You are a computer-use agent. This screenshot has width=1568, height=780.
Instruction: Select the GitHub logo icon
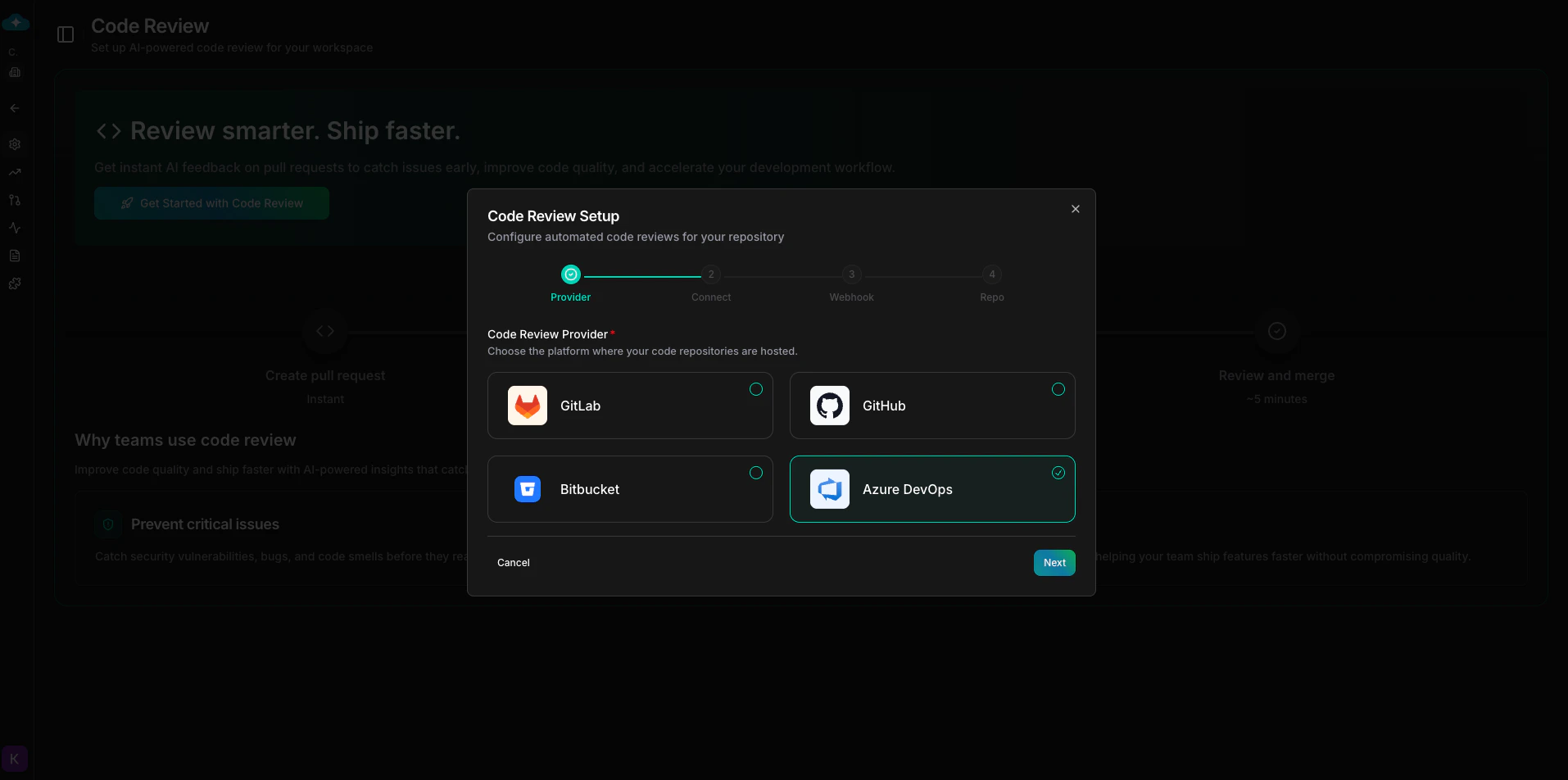point(830,406)
